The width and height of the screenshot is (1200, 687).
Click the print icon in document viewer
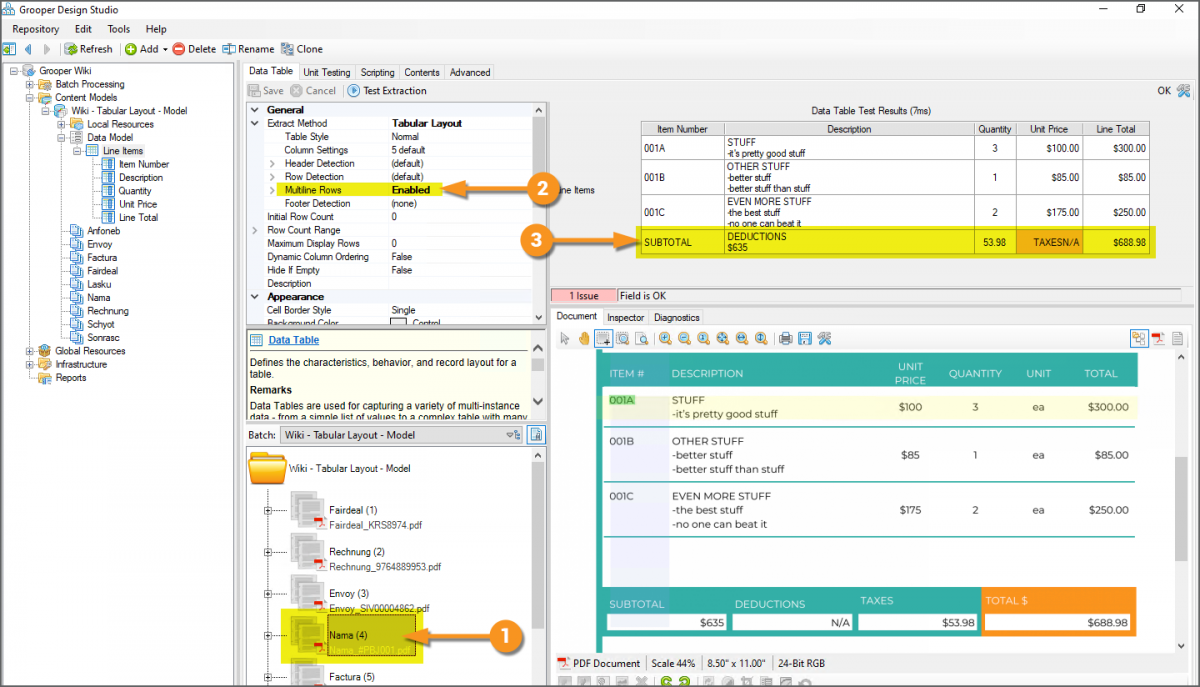[786, 339]
